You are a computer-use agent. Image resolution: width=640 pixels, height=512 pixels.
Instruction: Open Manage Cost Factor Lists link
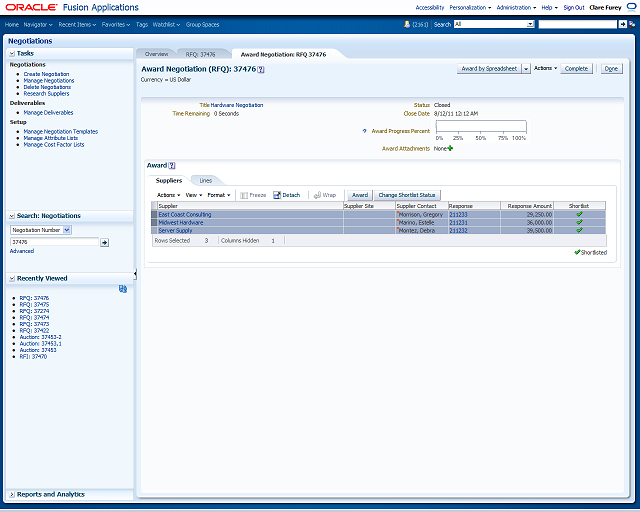tap(54, 145)
